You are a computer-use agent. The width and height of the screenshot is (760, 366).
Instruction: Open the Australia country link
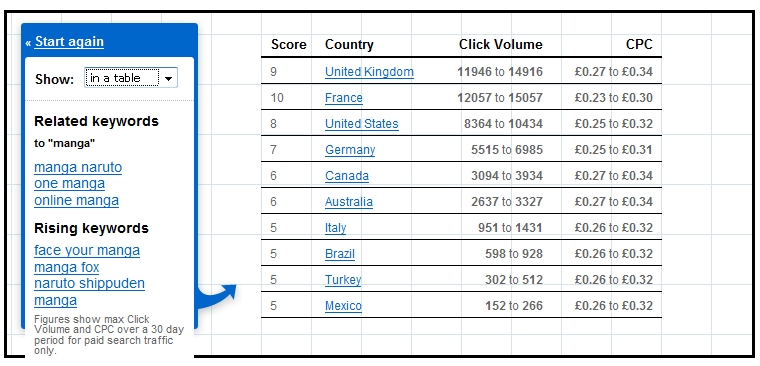point(349,202)
